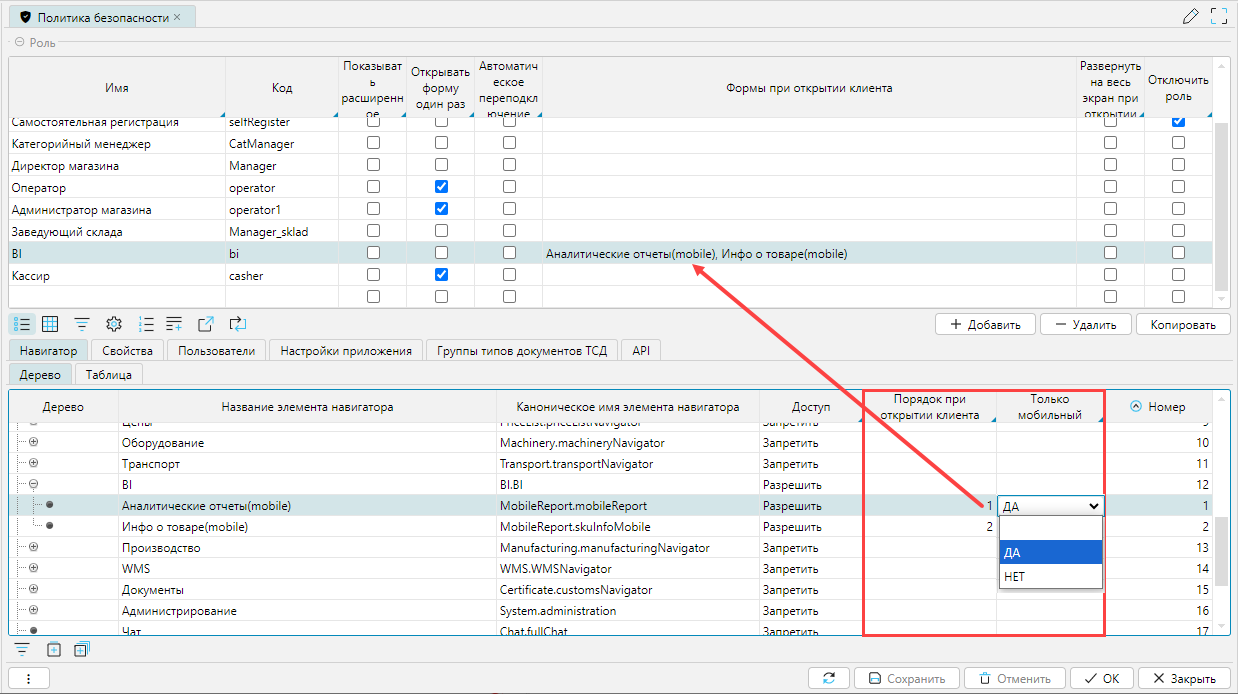Uncheck 'Открывать форму один раз' for Оператор
Image resolution: width=1238 pixels, height=694 pixels.
441,187
